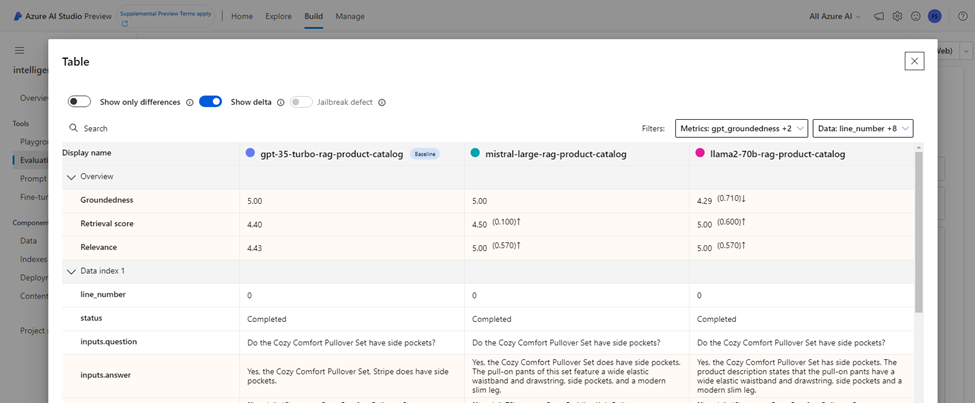This screenshot has width=975, height=403.
Task: Close the Table dialog with X
Action: 914,61
